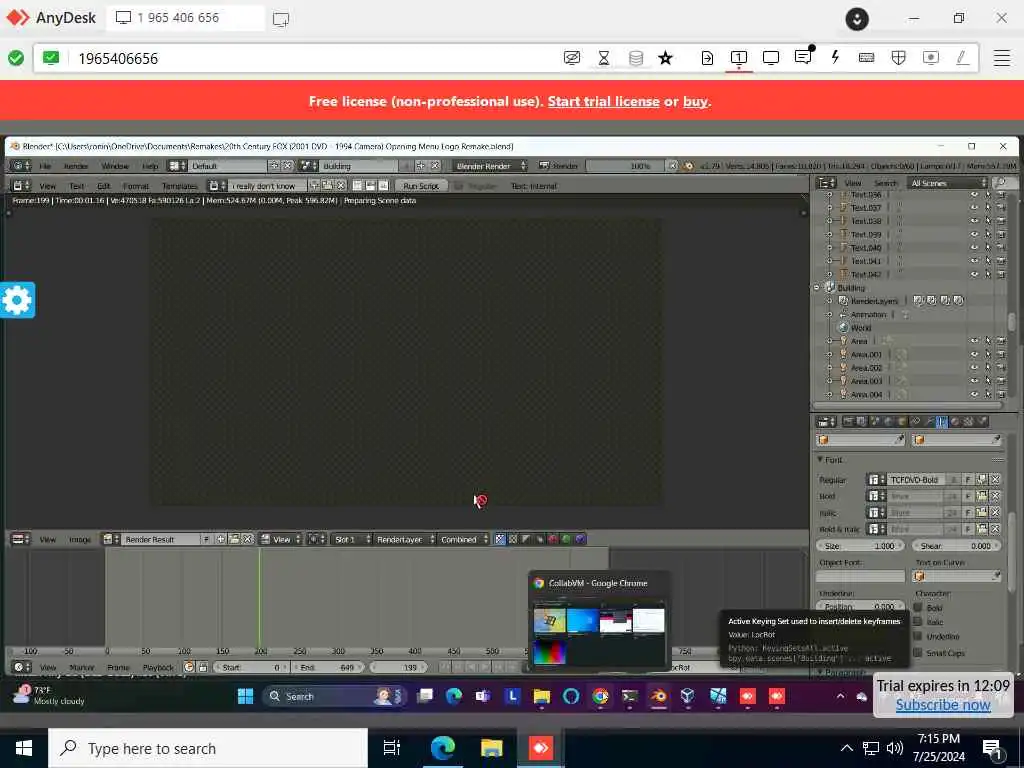1024x768 pixels.
Task: Expand the RenderLayers tree node
Action: [x=830, y=301]
